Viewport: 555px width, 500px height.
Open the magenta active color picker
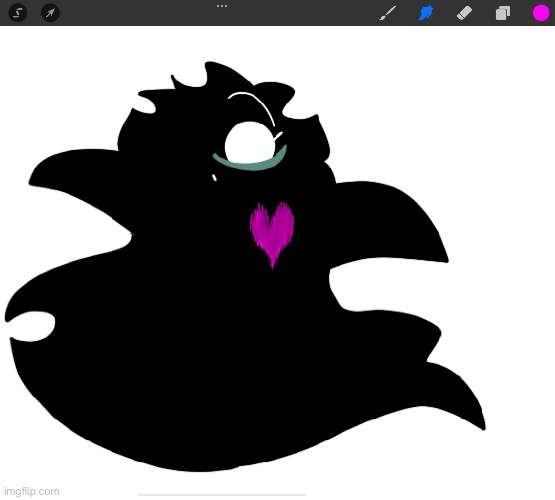(541, 13)
